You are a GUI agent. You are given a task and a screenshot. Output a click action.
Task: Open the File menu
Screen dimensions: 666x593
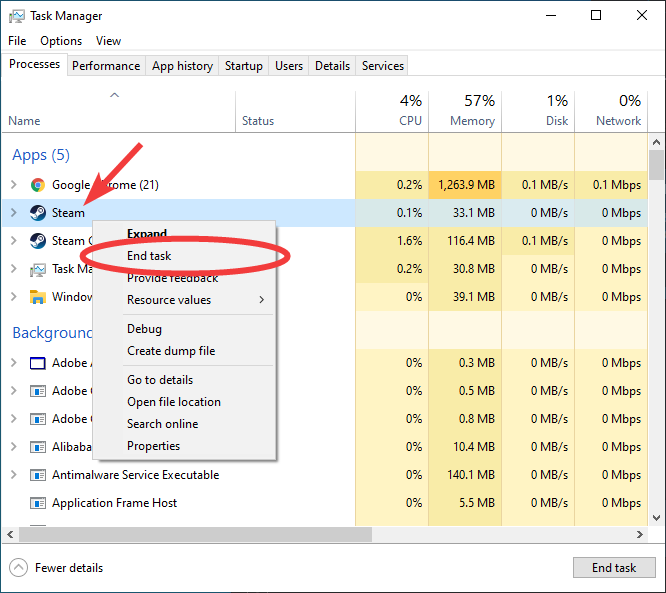point(17,41)
